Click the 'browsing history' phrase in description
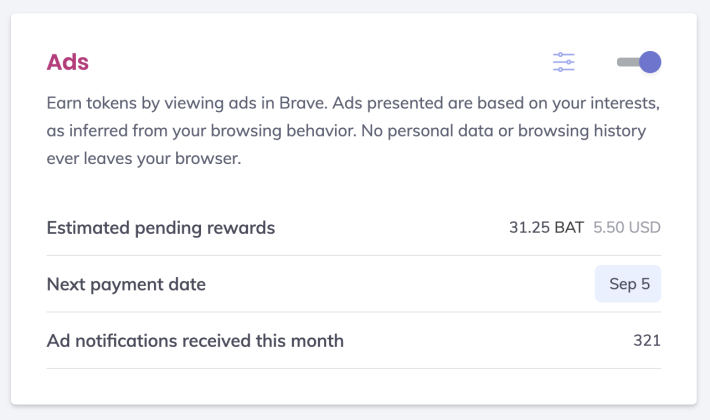The width and height of the screenshot is (710, 420). [x=582, y=131]
